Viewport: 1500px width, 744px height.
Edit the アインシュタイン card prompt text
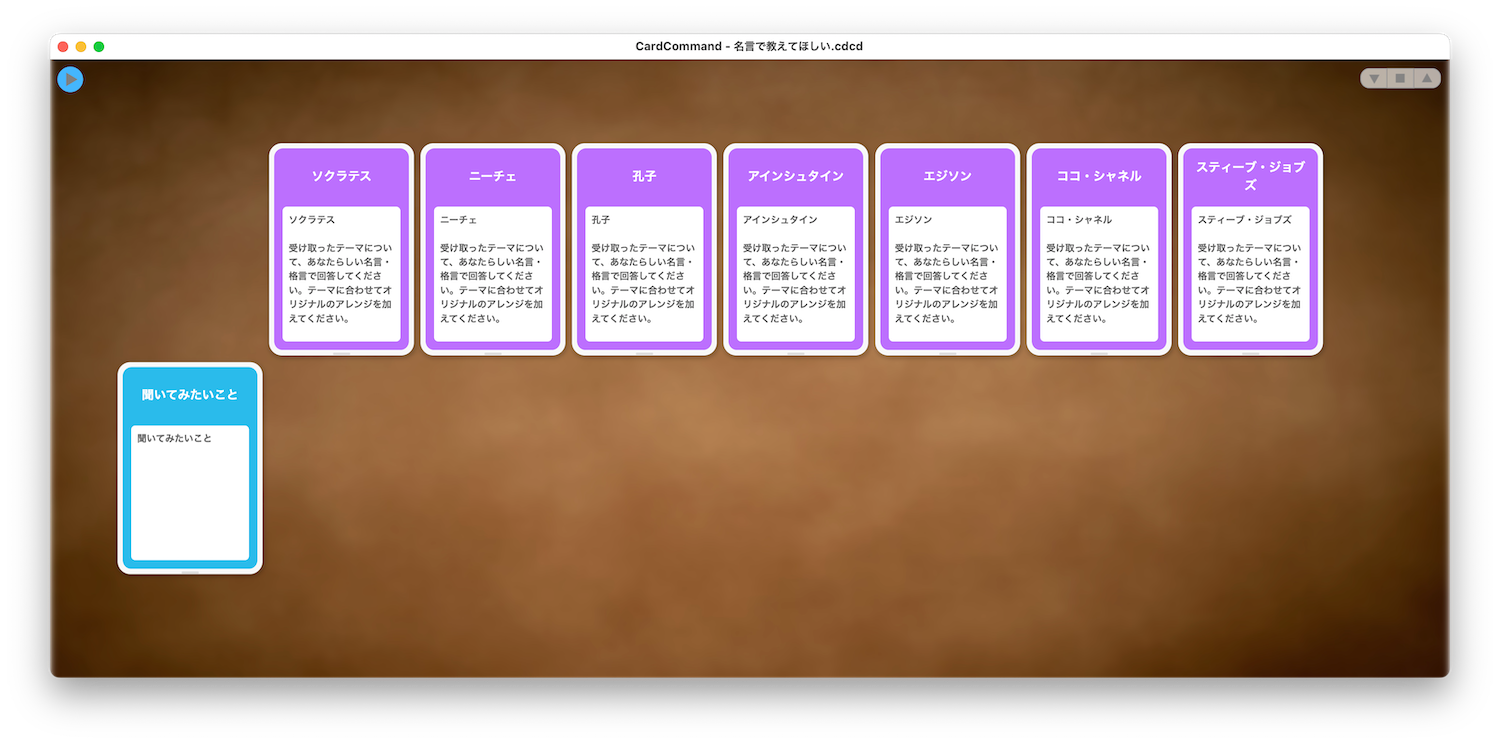pyautogui.click(x=796, y=274)
